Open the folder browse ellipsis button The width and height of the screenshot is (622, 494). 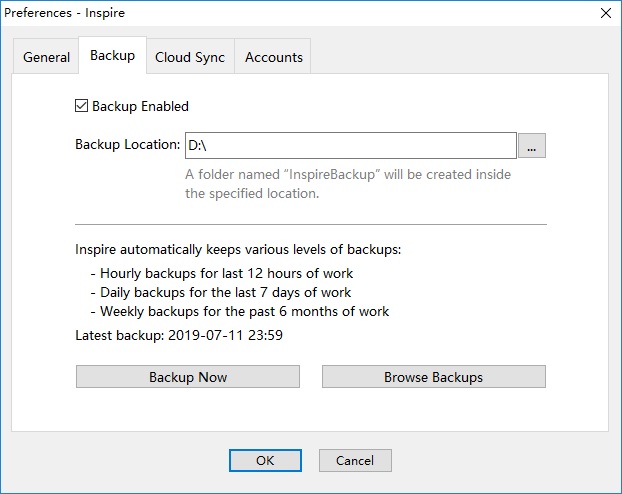(532, 146)
